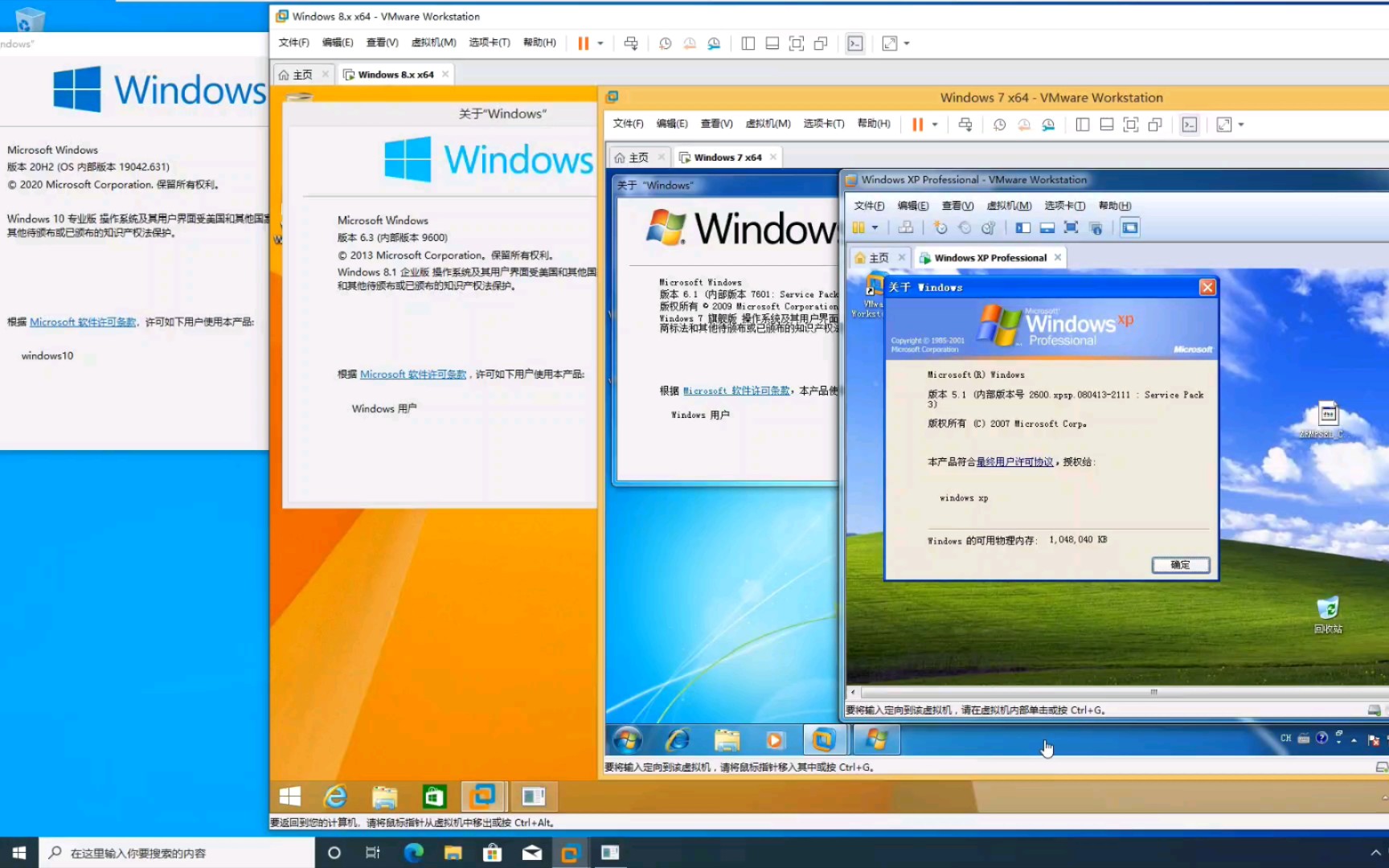Open Microsoft Edge on Windows 10 taskbar
The width and height of the screenshot is (1389, 868).
point(413,853)
